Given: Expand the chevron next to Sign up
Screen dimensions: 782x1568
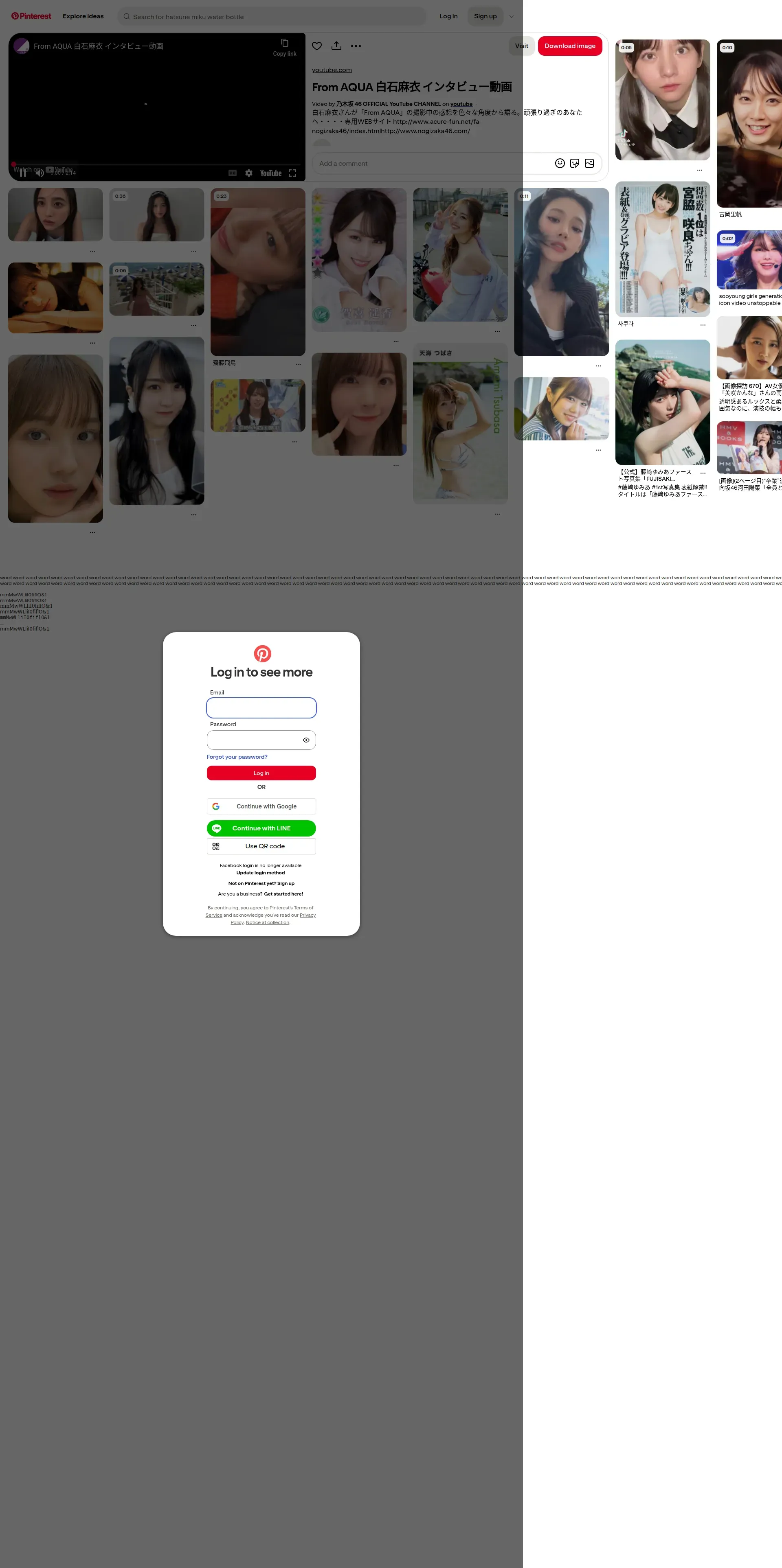Looking at the screenshot, I should point(512,17).
